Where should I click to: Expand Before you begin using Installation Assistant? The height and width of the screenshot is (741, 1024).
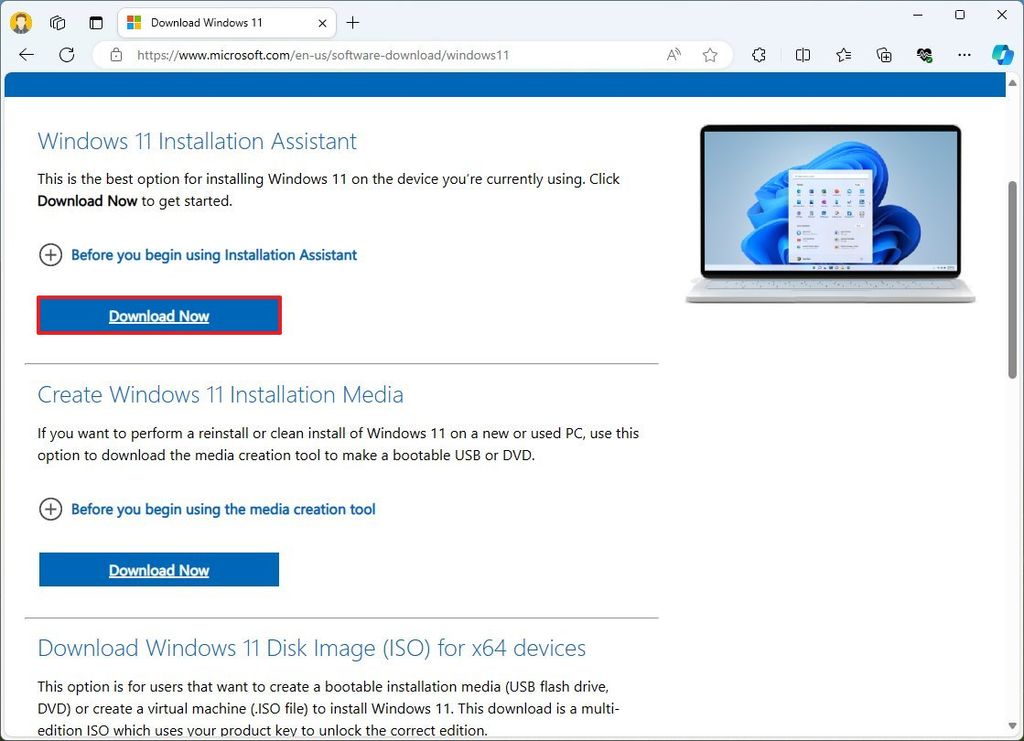51,255
